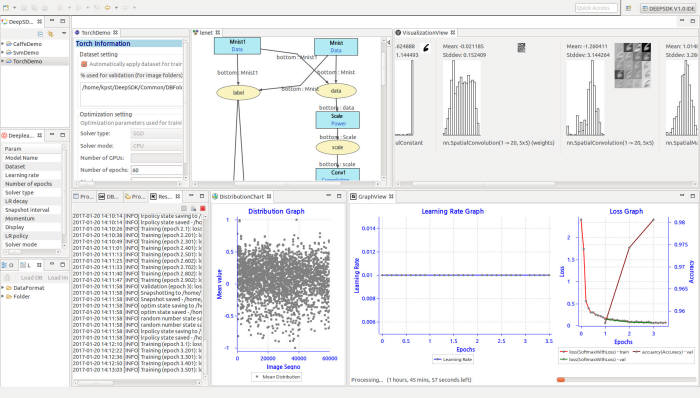Viewport: 700px width, 398px height.
Task: Click the clear console icon in result toolbar
Action: [183, 208]
